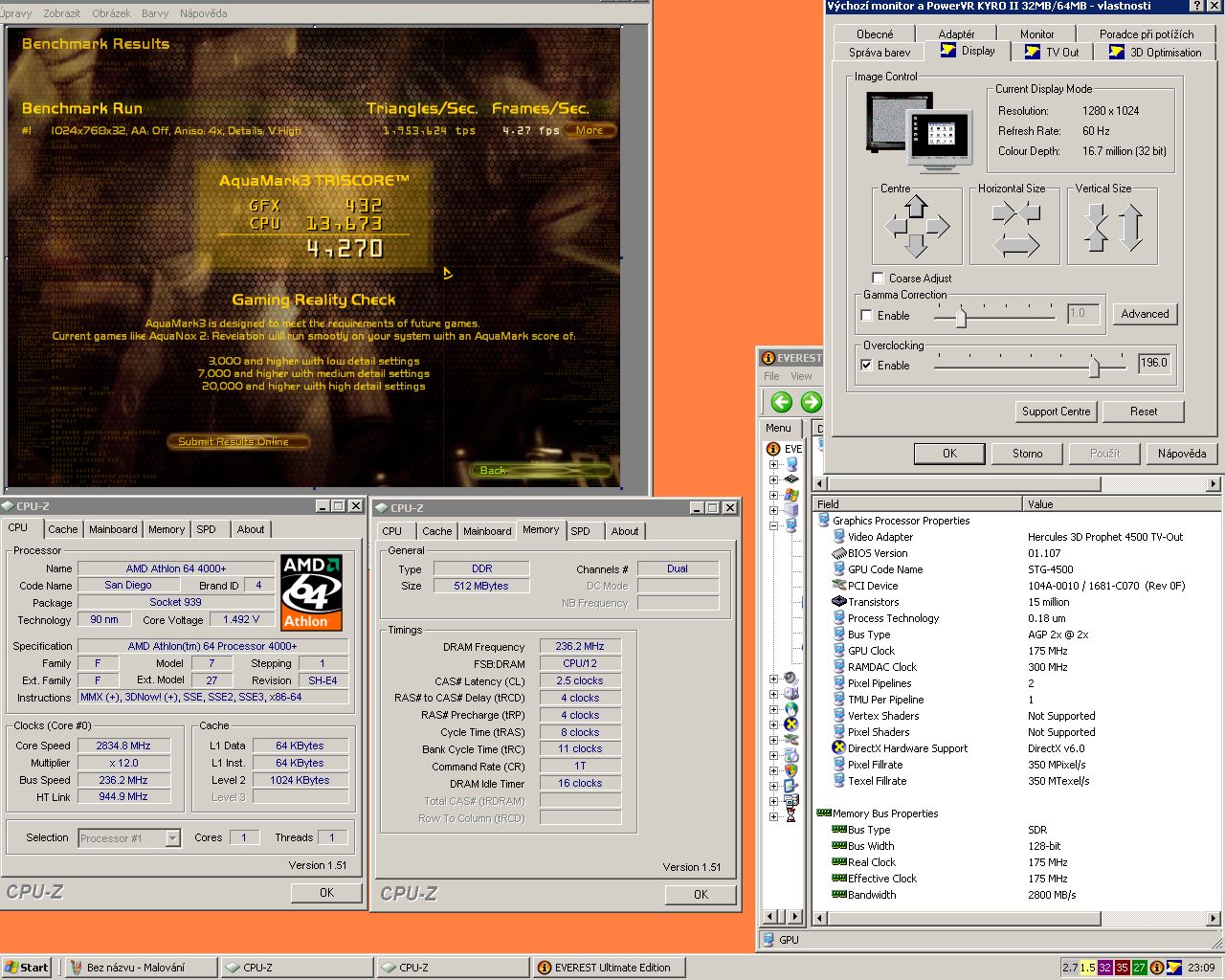
Task: Shrink vertical size with inward arrows
Action: [x=1096, y=228]
